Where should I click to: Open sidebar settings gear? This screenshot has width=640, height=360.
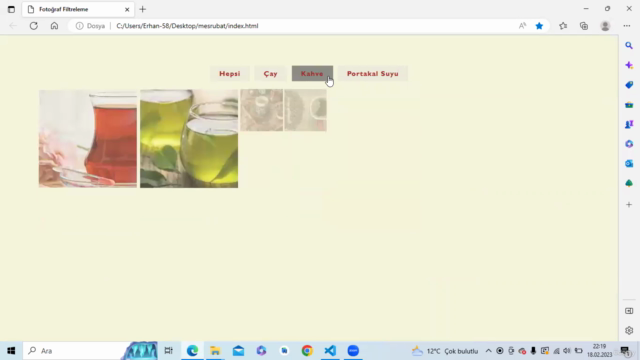tap(629, 331)
